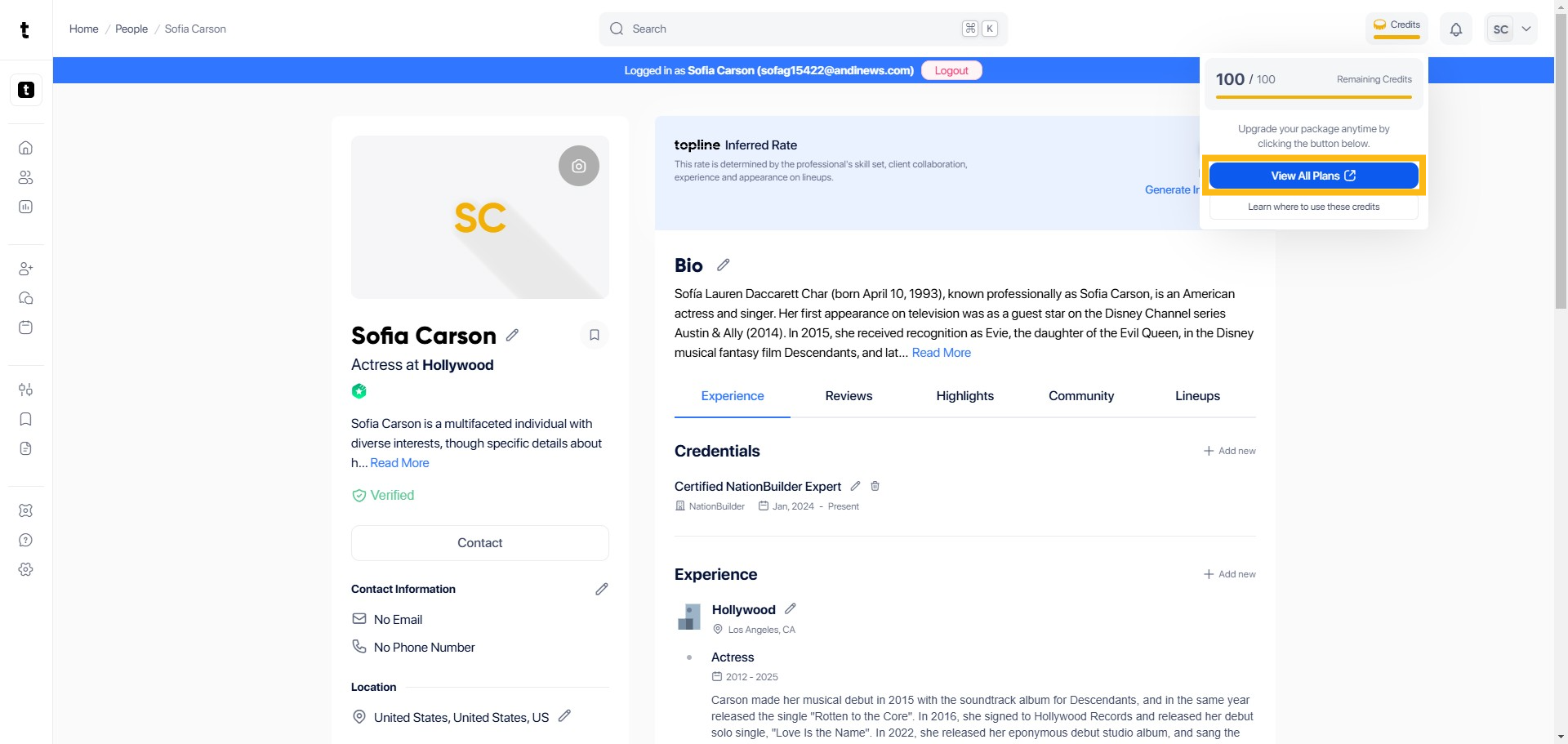
Task: Edit Contact Information with pencil icon
Action: [x=601, y=589]
